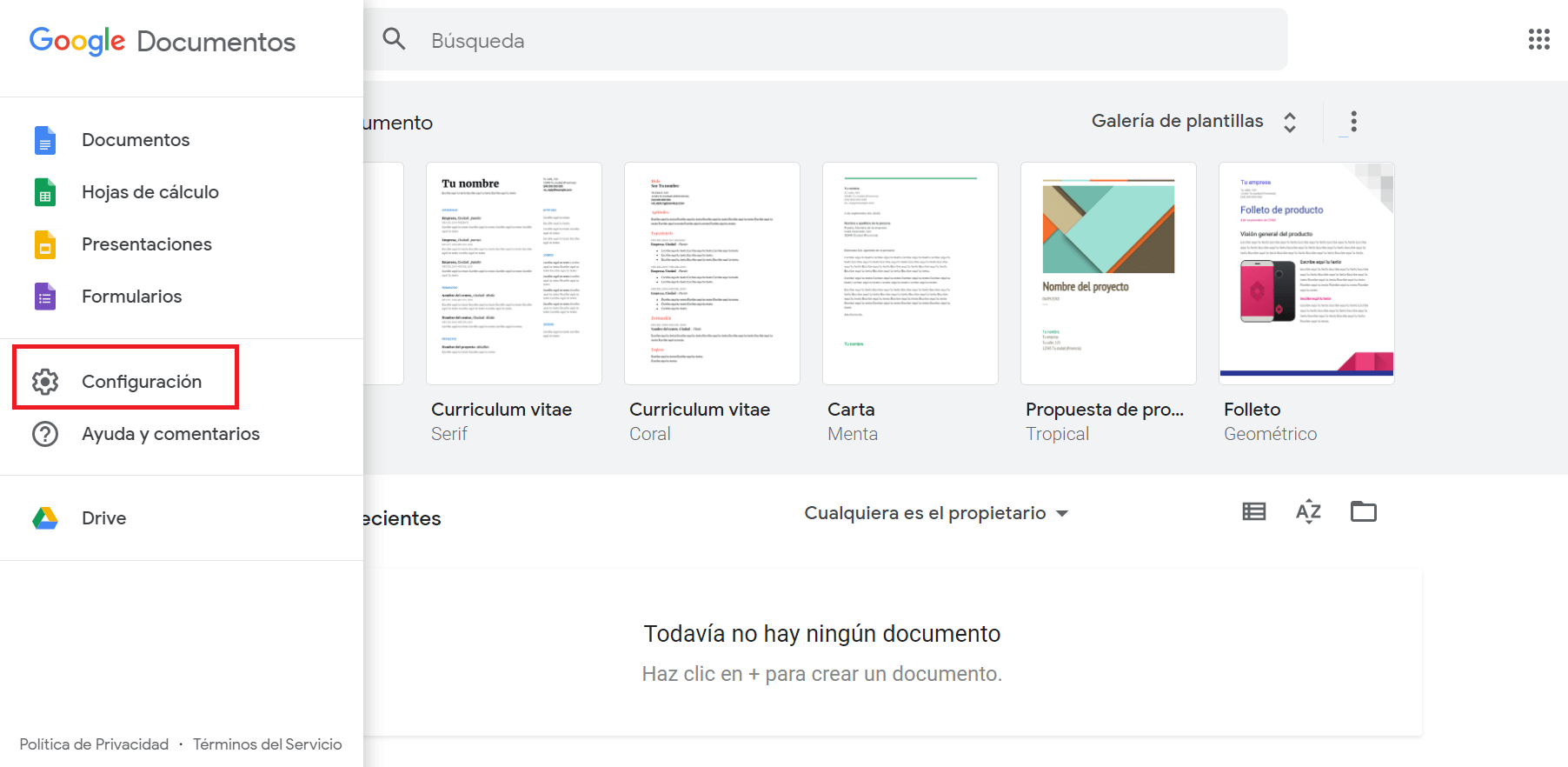Open the Términos del Servicio link
The width and height of the screenshot is (1568, 767).
tap(268, 744)
